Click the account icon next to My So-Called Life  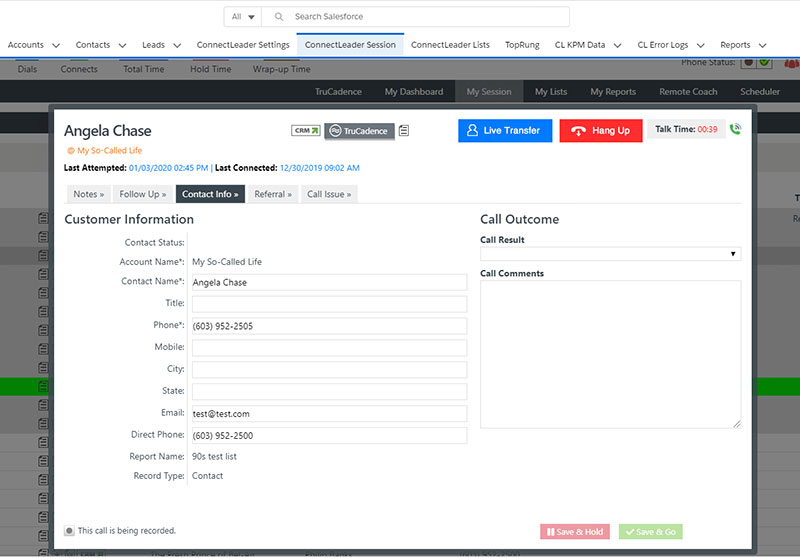pos(70,150)
